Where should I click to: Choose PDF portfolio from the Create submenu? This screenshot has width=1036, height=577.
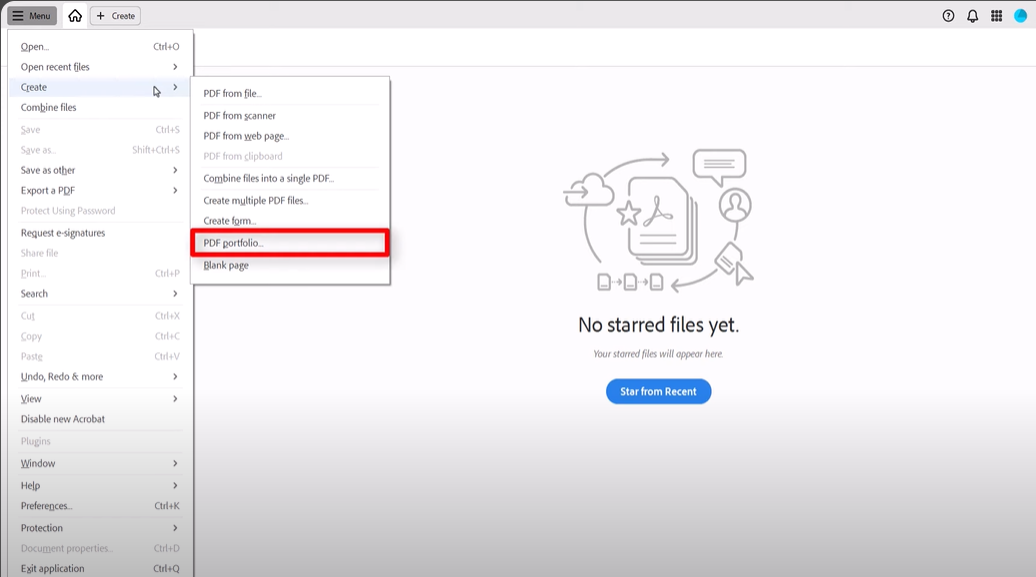[232, 243]
